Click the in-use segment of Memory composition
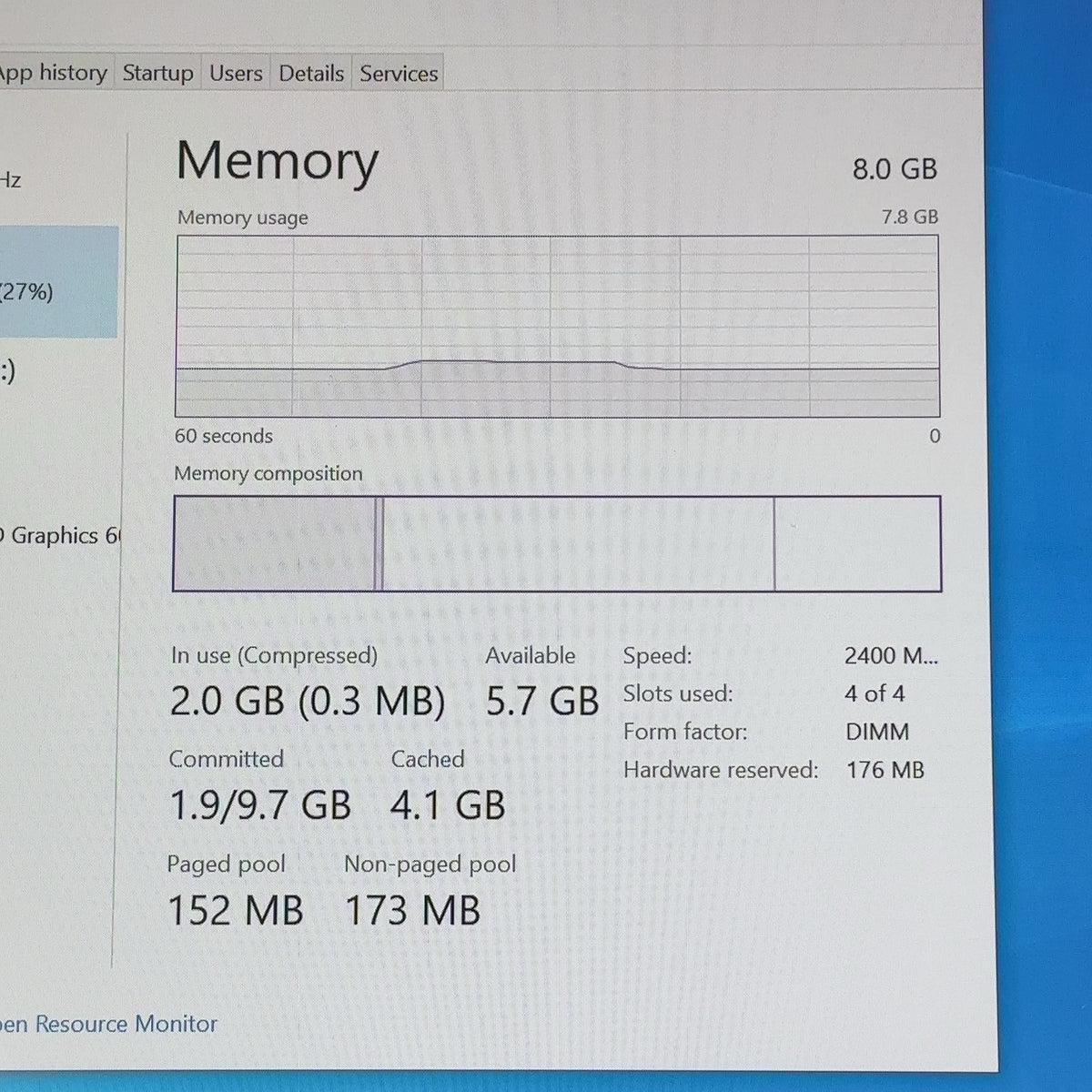Viewport: 1092px width, 1092px height. pos(274,543)
